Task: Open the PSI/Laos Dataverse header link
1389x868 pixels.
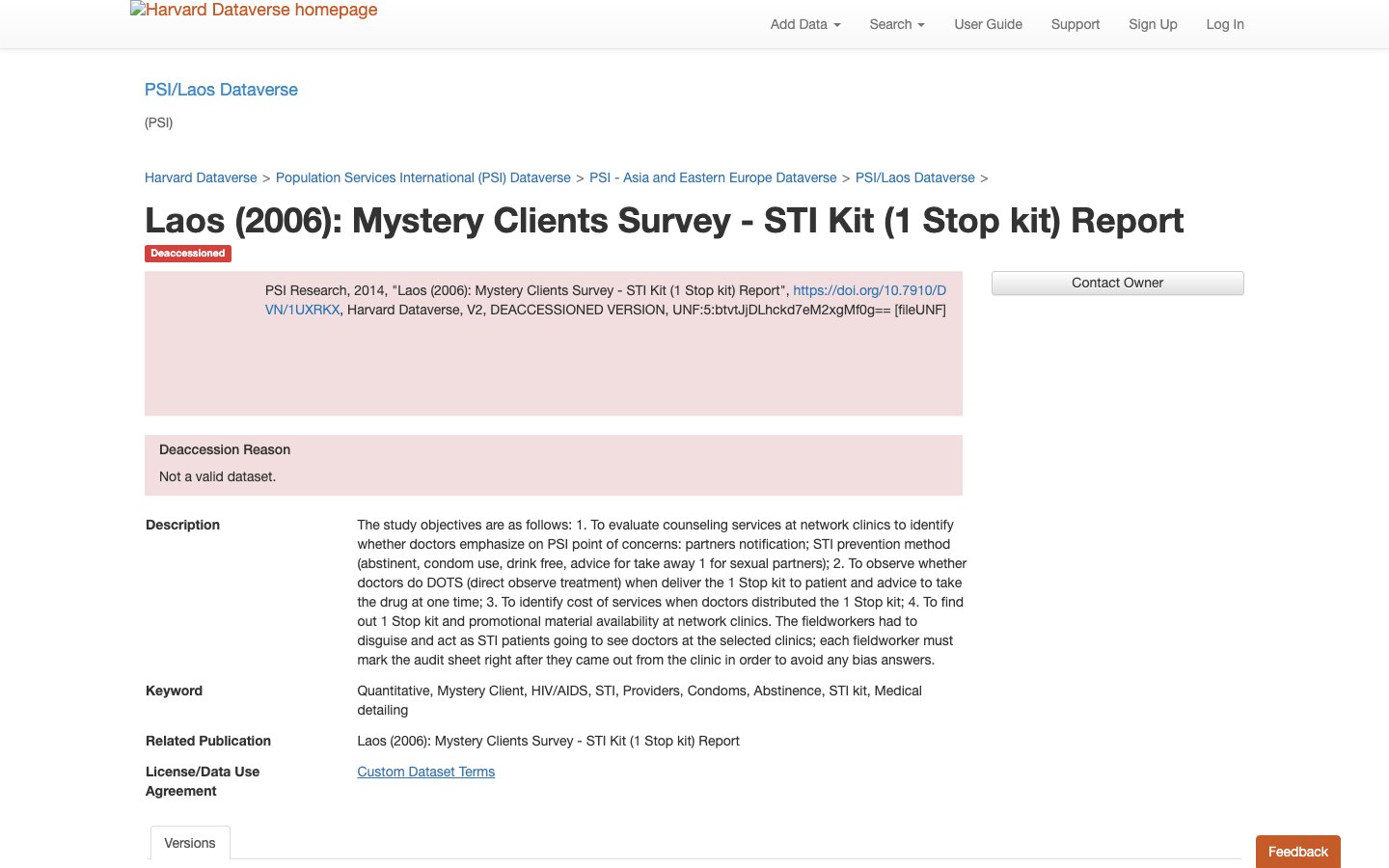Action: (x=221, y=90)
